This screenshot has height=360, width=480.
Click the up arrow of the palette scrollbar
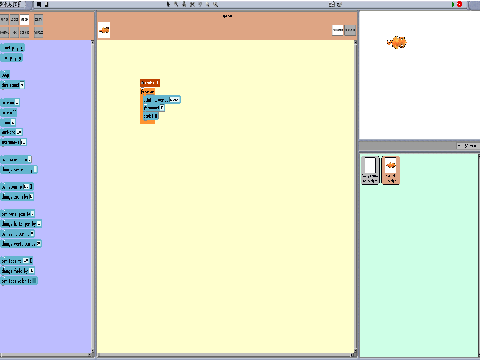point(93,42)
